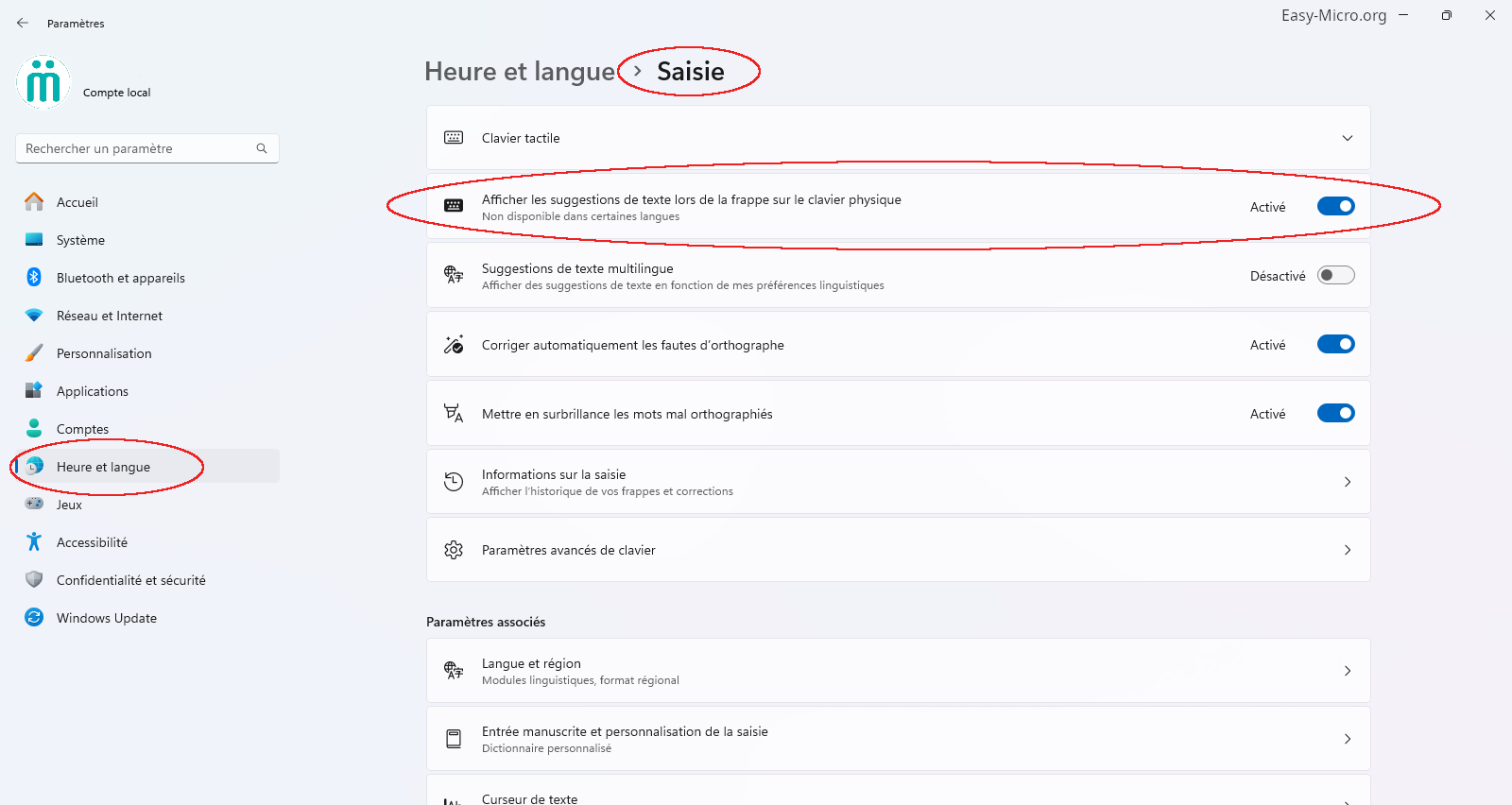Screen dimensions: 1512x805
Task: Click the Personnalisation paintbrush icon
Action: [34, 352]
